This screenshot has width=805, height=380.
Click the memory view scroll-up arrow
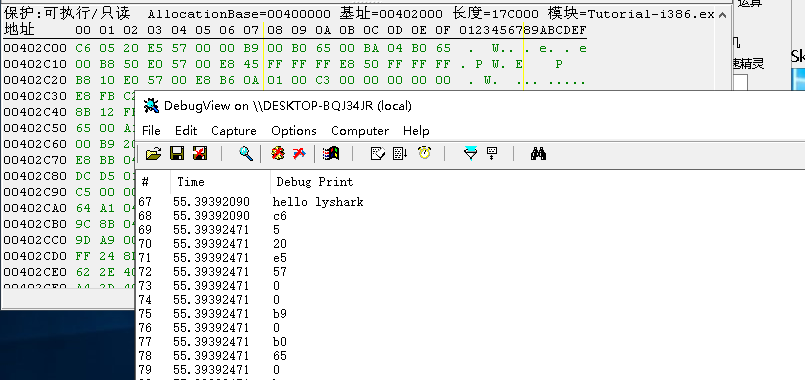coord(722,15)
